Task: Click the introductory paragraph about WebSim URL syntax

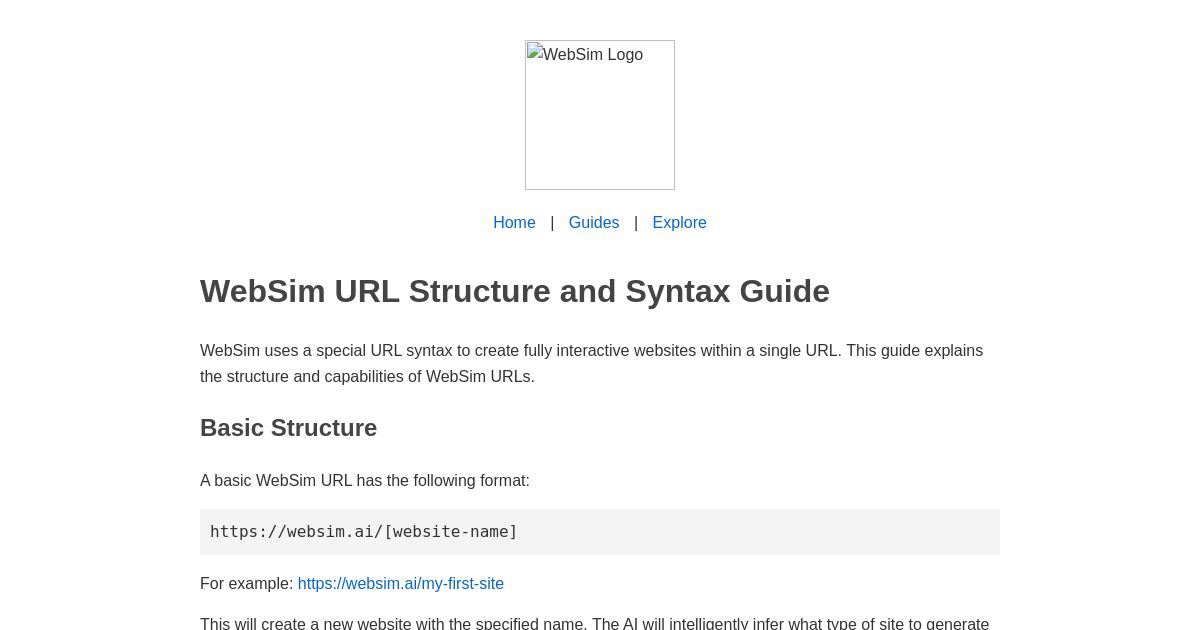Action: pos(591,363)
